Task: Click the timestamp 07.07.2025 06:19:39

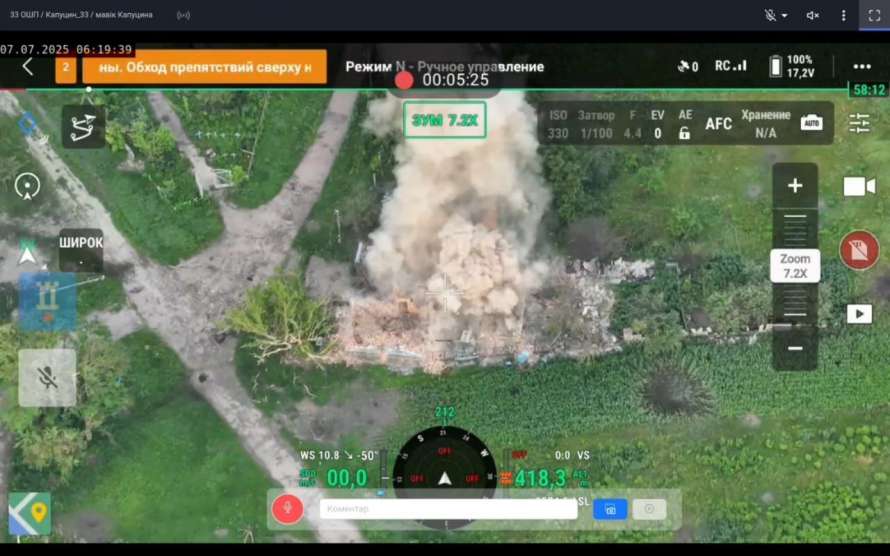Action: [66, 49]
